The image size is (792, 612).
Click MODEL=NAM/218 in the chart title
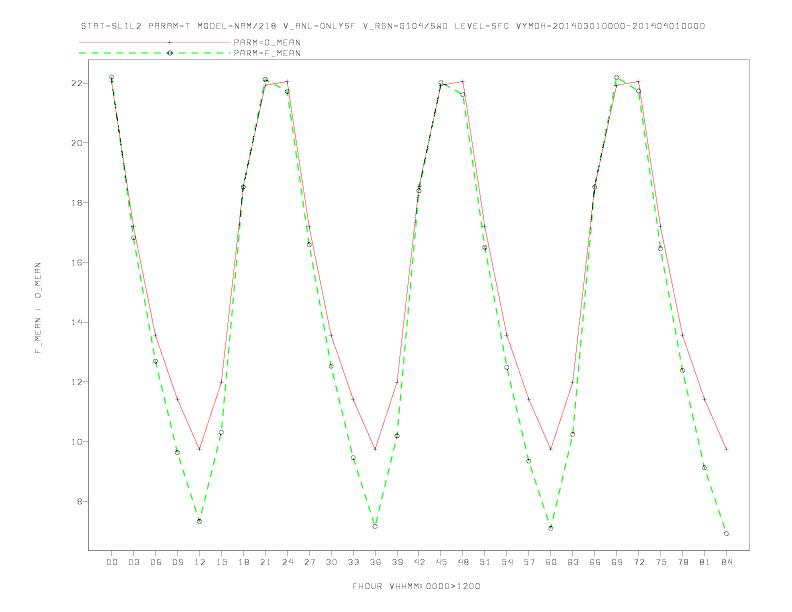click(237, 26)
